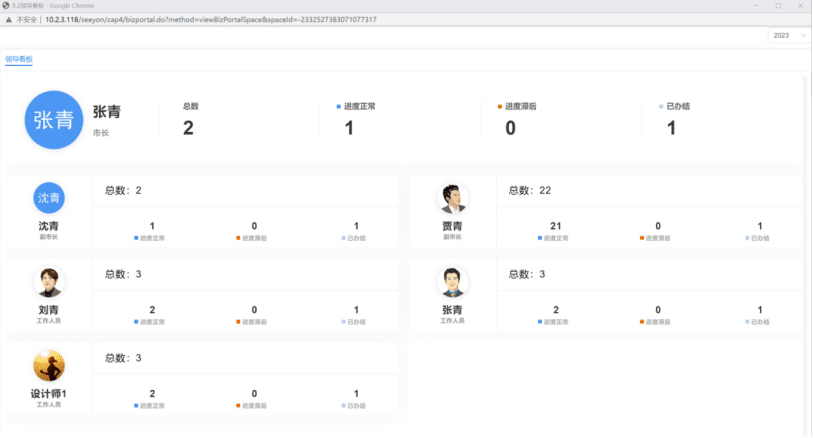The height and width of the screenshot is (438, 813).
Task: Click the mayor's 进度滞后 count 0
Action: (511, 128)
